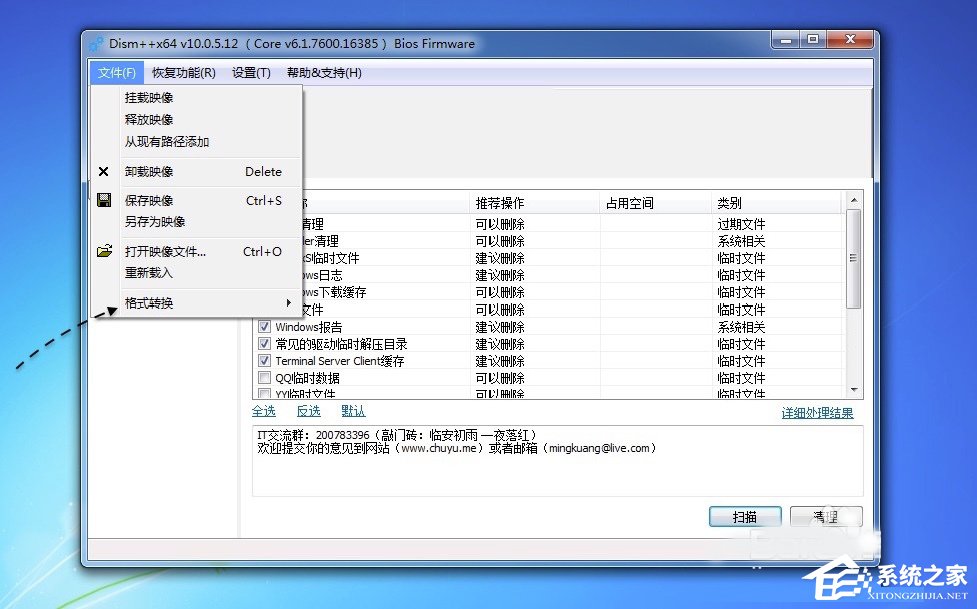Uncheck 常见的驱动临时解压目录
Image resolution: width=977 pixels, height=609 pixels.
[265, 344]
